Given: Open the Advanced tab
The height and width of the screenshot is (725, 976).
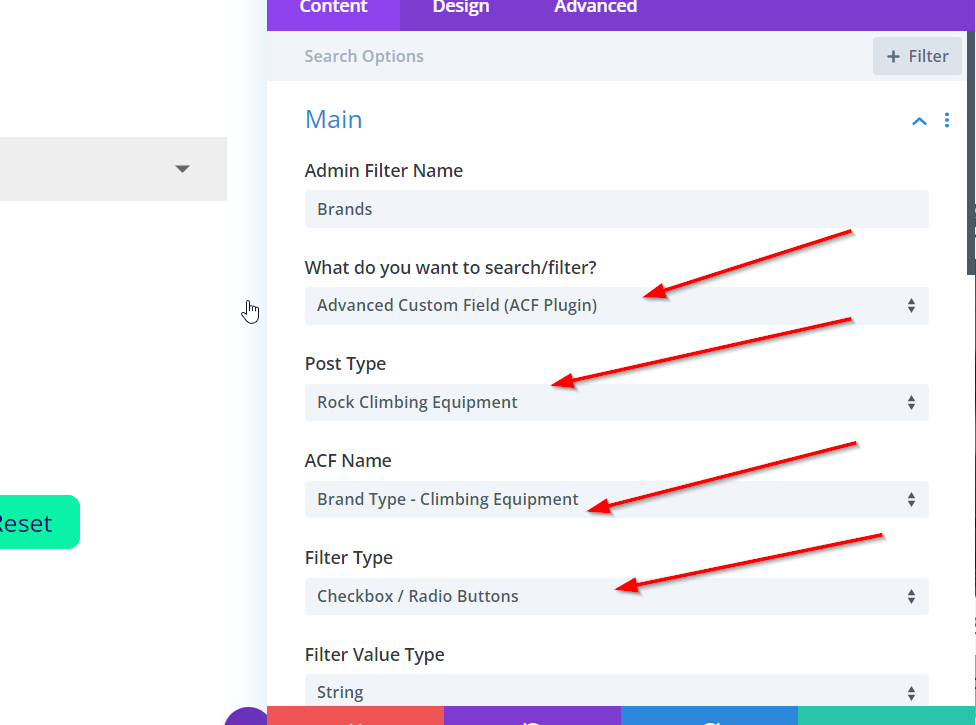Looking at the screenshot, I should coord(595,8).
